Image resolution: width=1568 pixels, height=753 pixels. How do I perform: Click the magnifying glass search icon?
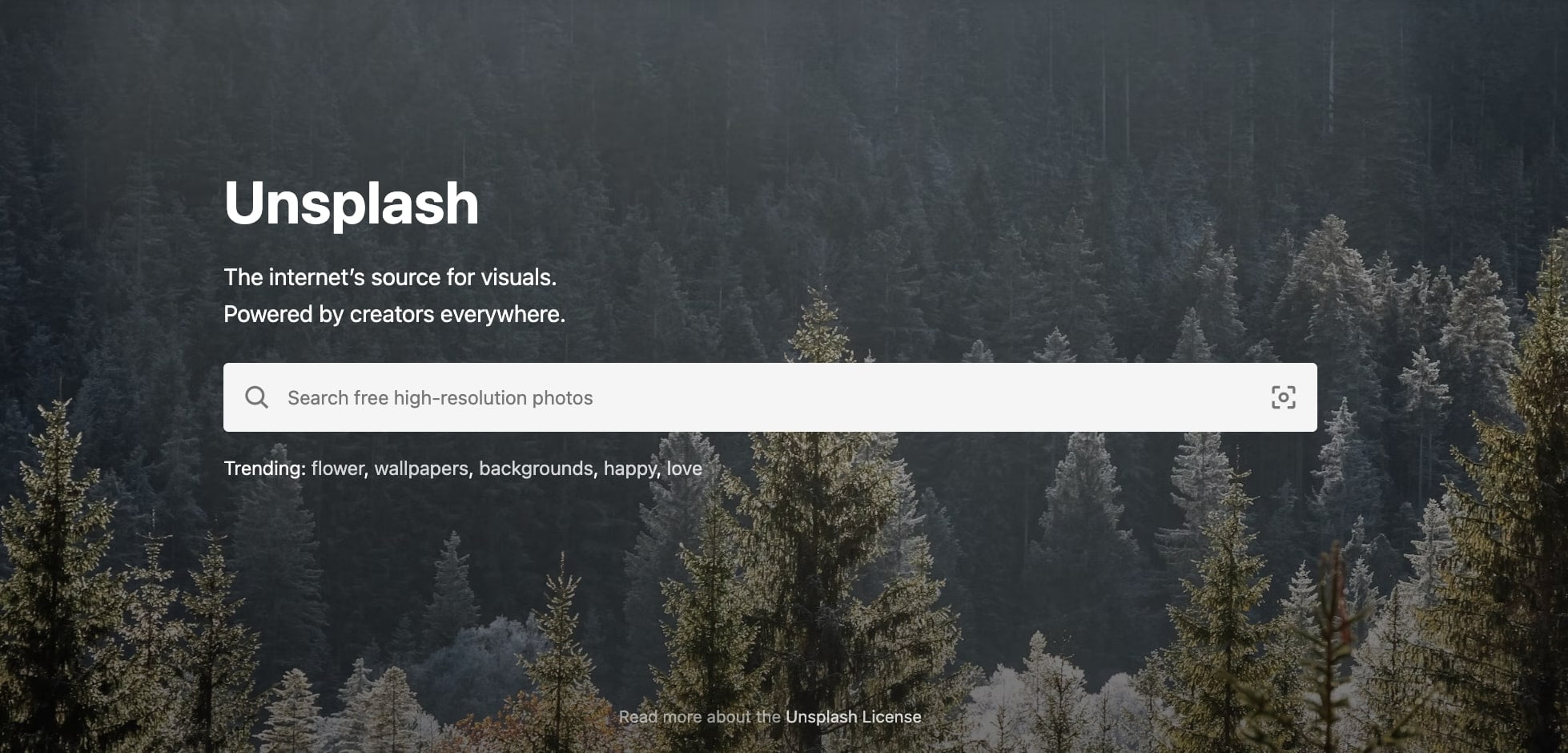click(256, 397)
